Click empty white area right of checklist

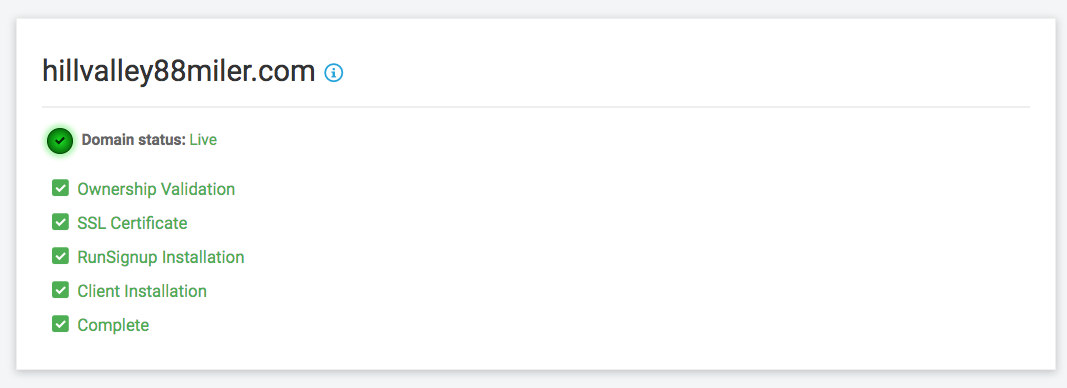coord(646,259)
